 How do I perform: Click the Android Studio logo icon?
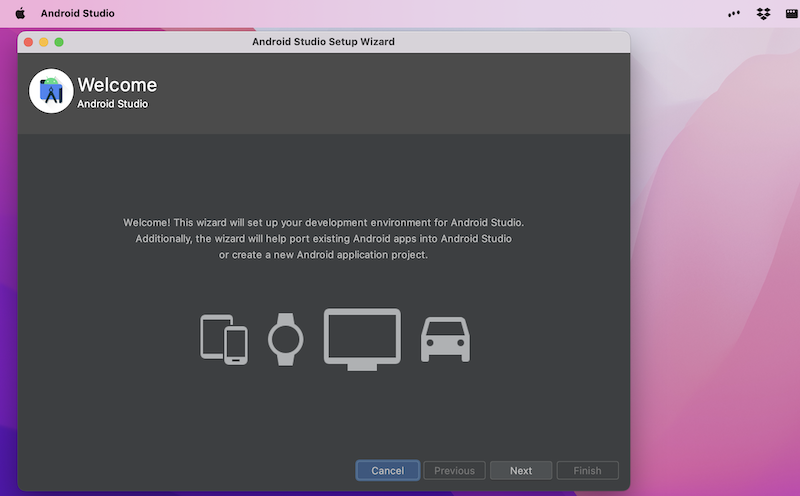(x=51, y=91)
